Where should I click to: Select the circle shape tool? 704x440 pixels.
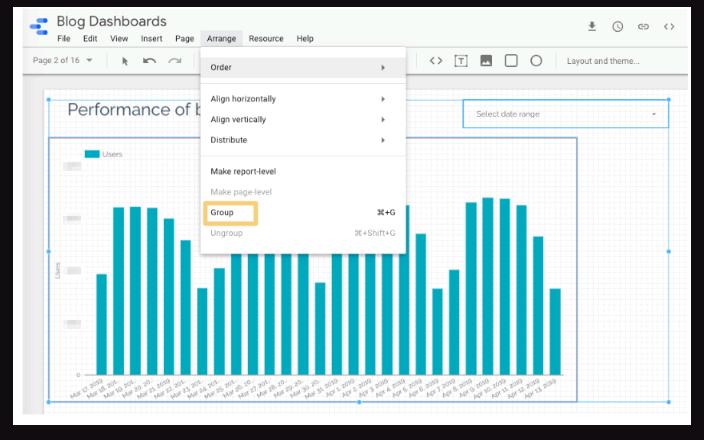(x=536, y=61)
